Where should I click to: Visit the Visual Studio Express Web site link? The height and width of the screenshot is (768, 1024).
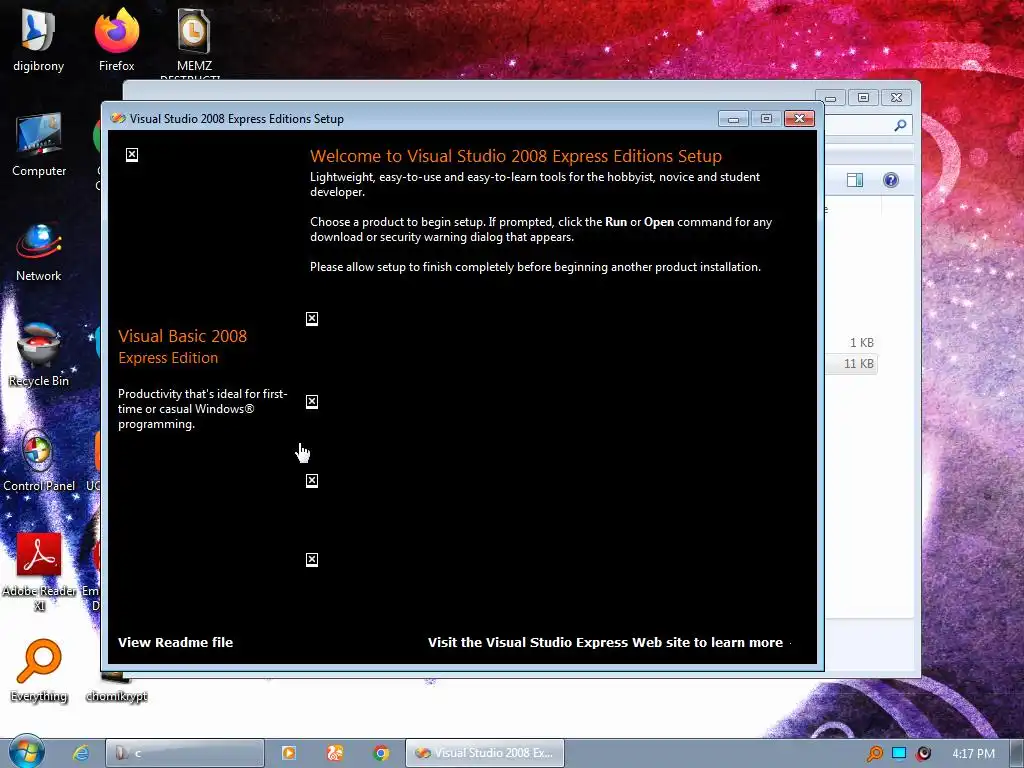(605, 642)
